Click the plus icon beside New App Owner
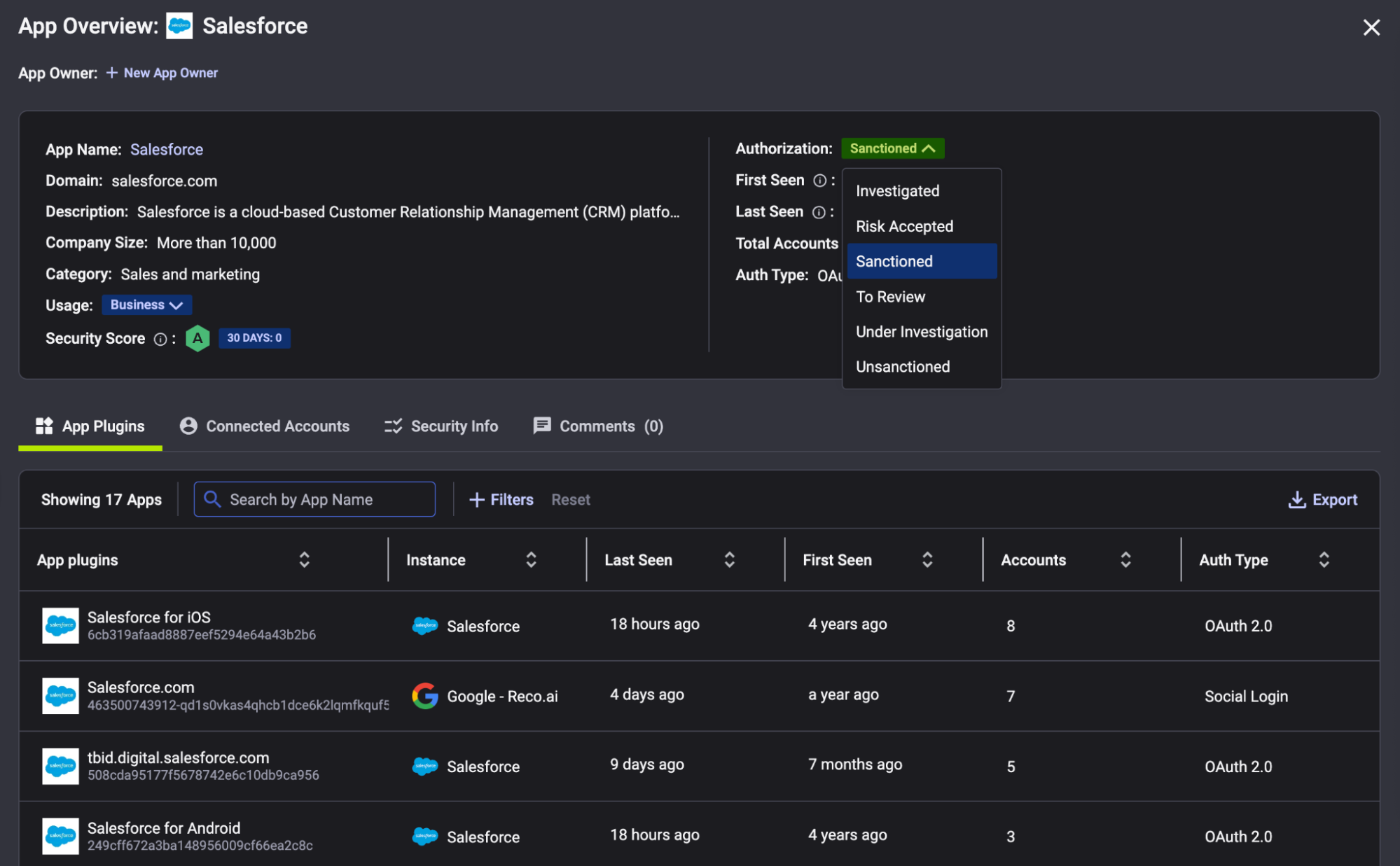This screenshot has height=866, width=1400. [x=112, y=73]
